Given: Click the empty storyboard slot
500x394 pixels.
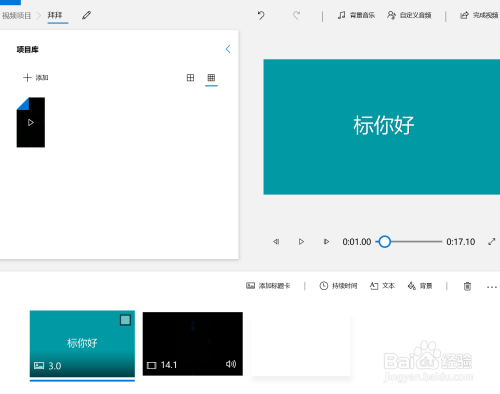Looking at the screenshot, I should pos(301,345).
